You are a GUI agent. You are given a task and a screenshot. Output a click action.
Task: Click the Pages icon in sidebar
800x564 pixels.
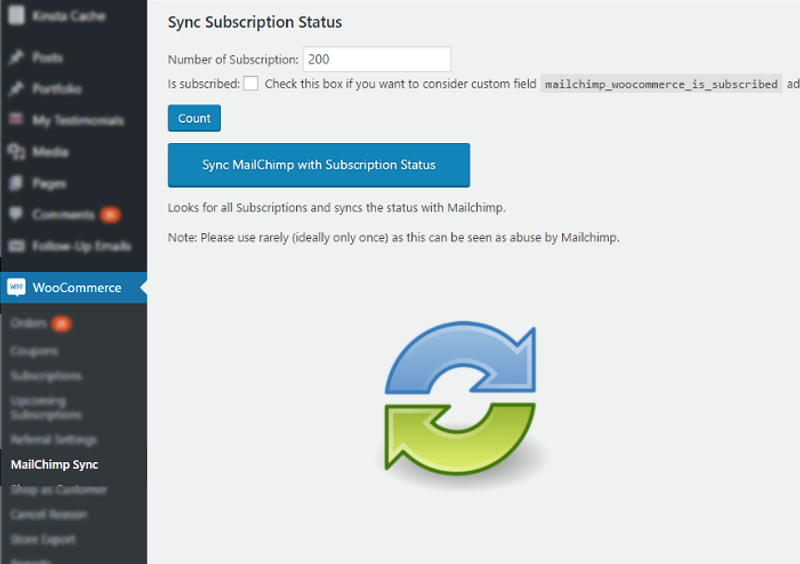[x=16, y=183]
